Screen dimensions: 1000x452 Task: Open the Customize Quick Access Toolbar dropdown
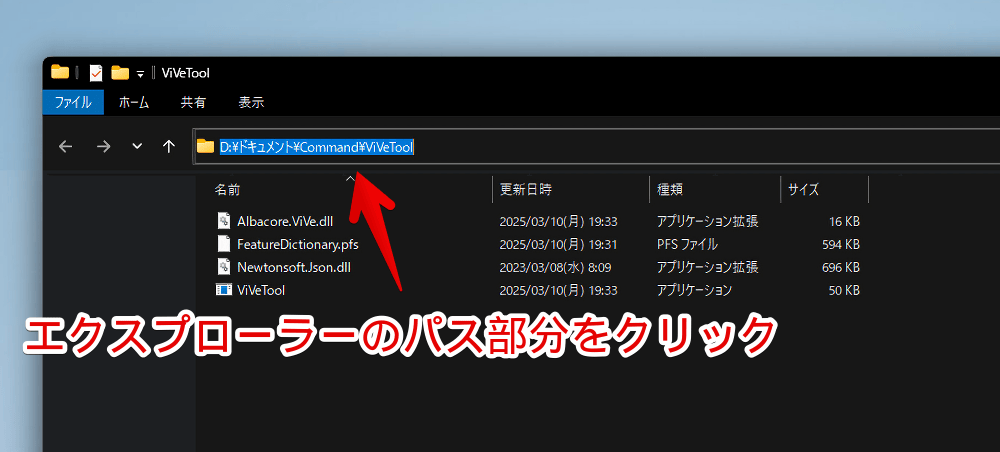pyautogui.click(x=141, y=74)
